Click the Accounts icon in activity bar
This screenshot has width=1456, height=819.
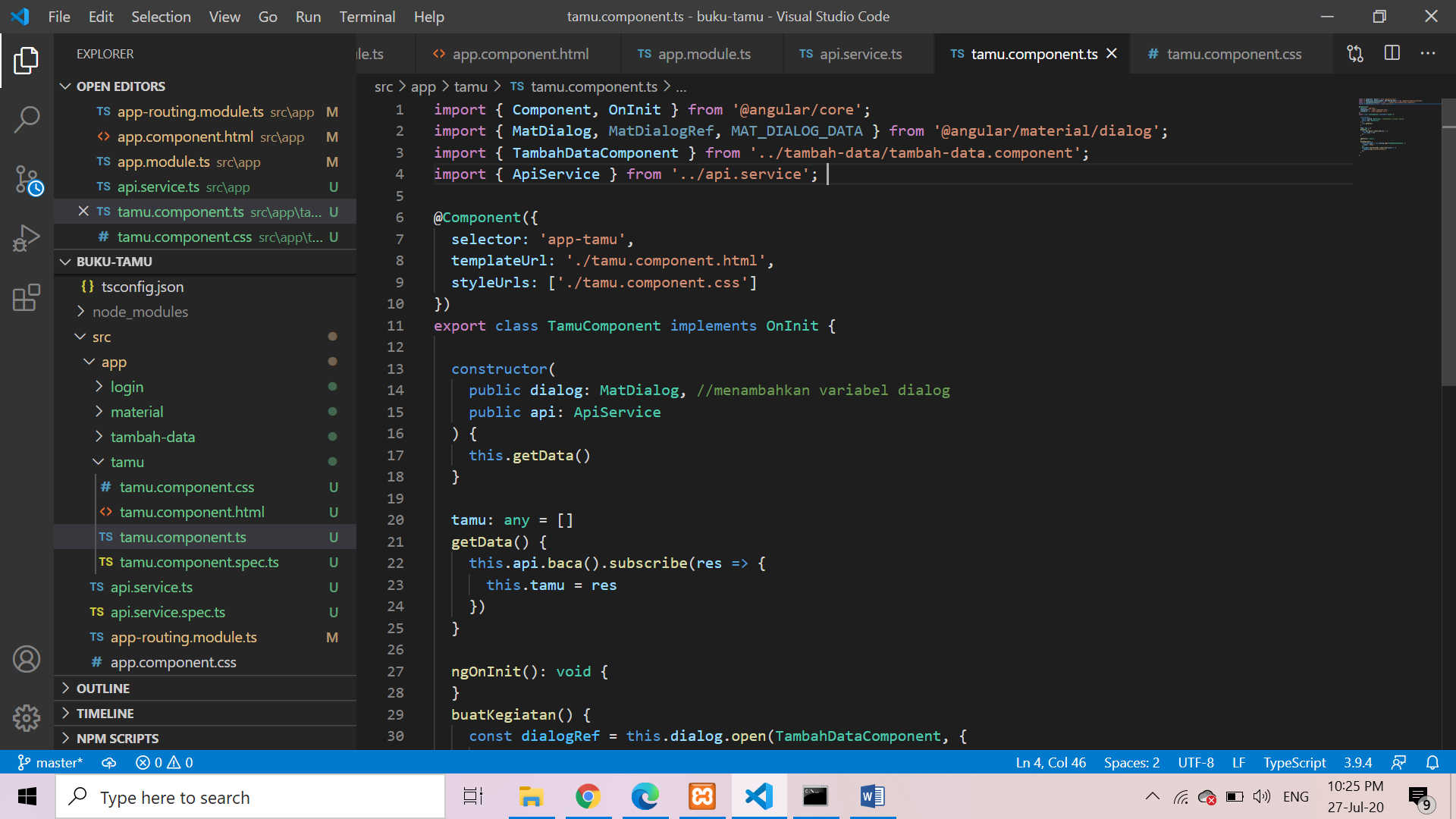(x=27, y=659)
